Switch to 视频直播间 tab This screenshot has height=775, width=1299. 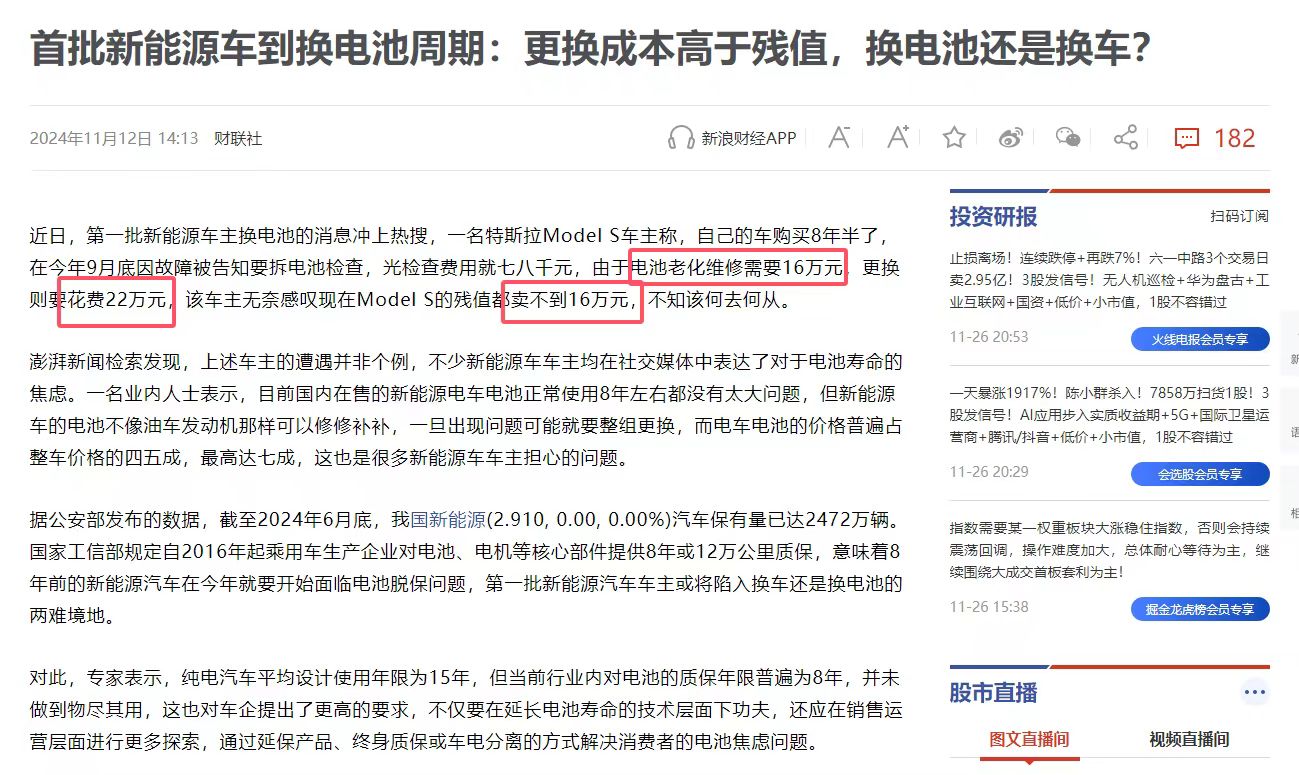click(1189, 740)
